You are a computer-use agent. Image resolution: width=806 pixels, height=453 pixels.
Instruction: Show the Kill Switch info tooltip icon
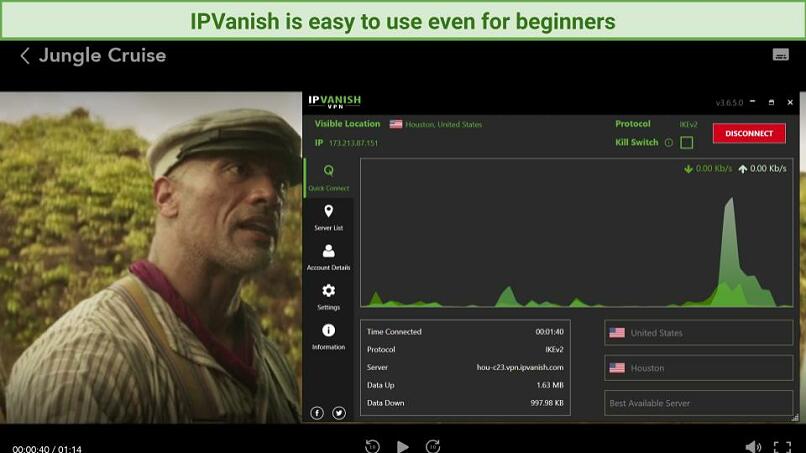668,142
